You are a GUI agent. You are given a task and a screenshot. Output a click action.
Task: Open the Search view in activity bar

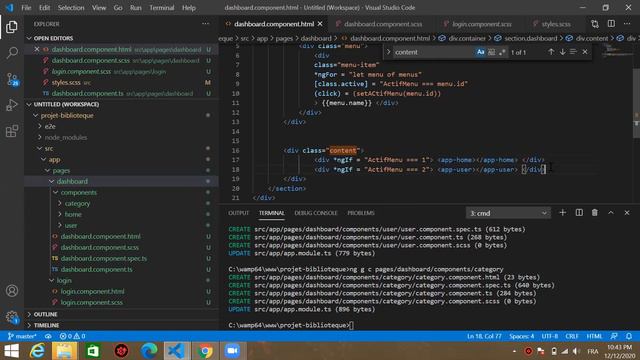click(12, 53)
